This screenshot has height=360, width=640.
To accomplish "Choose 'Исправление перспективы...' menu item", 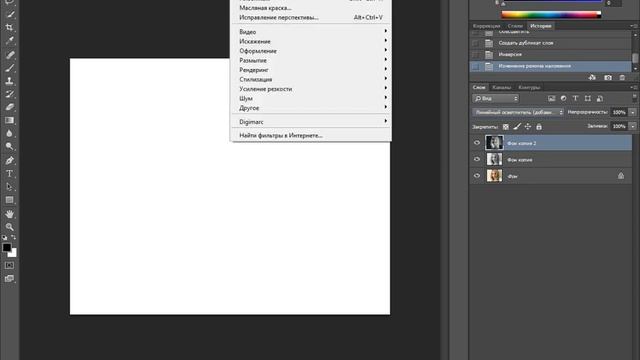I will (x=311, y=18).
